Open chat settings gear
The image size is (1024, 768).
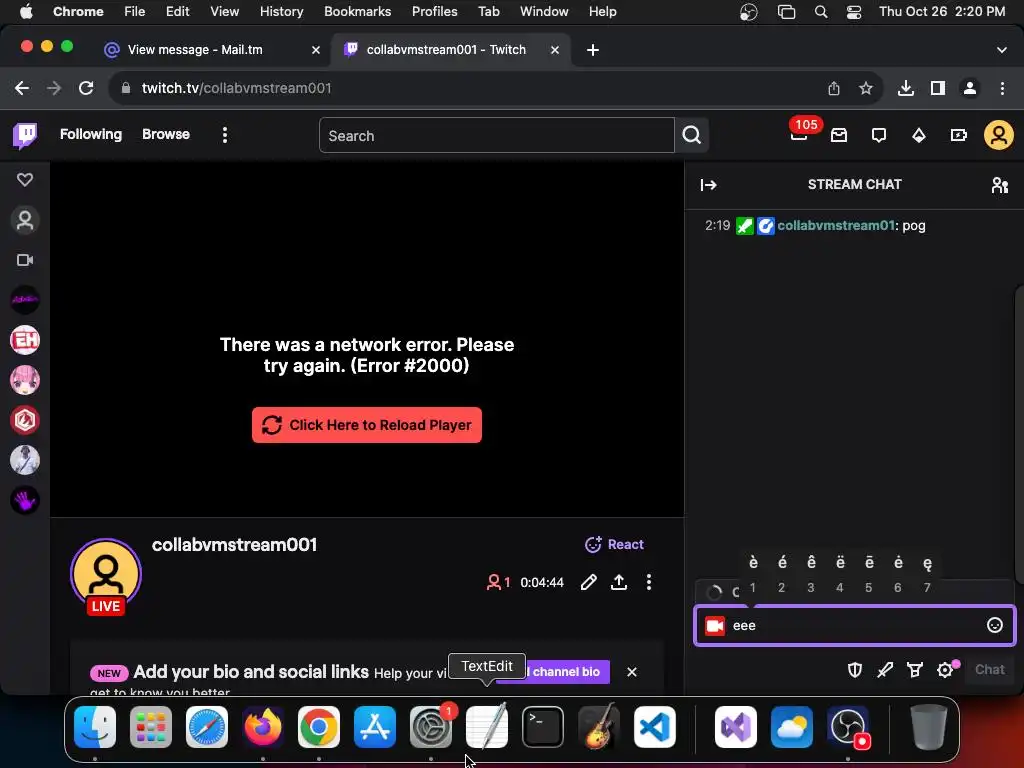945,670
